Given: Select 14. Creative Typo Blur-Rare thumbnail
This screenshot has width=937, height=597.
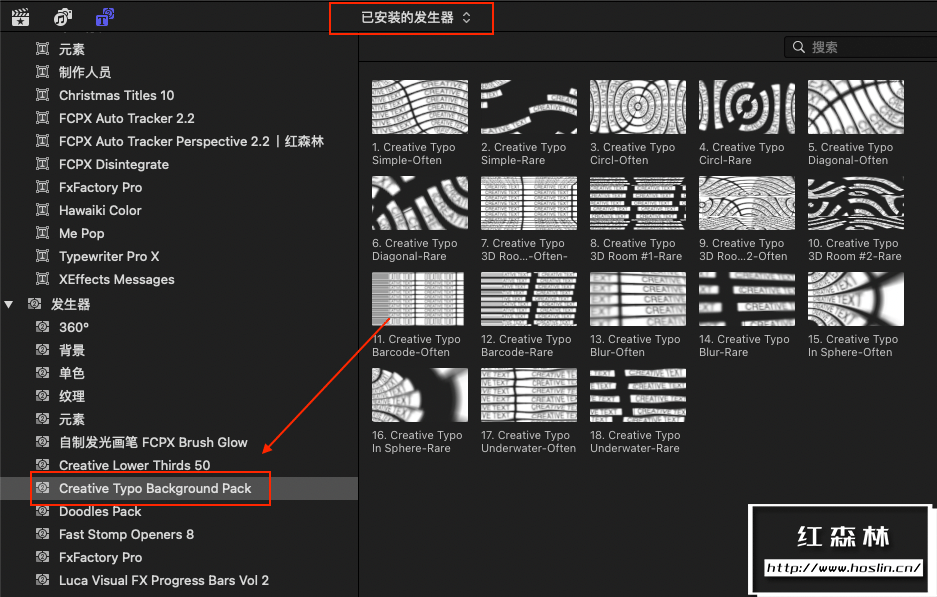Looking at the screenshot, I should tap(747, 299).
